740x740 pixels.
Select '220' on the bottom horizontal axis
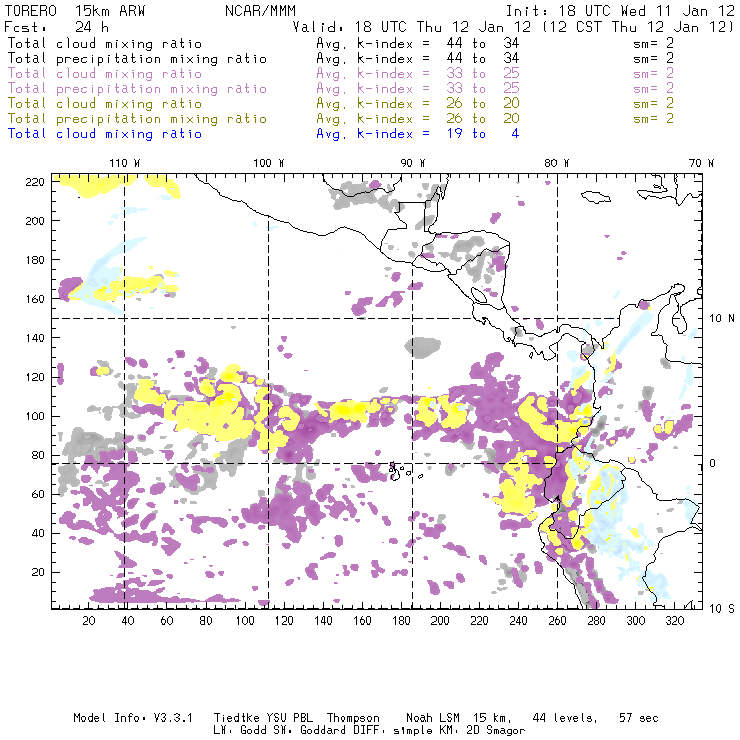tap(479, 621)
